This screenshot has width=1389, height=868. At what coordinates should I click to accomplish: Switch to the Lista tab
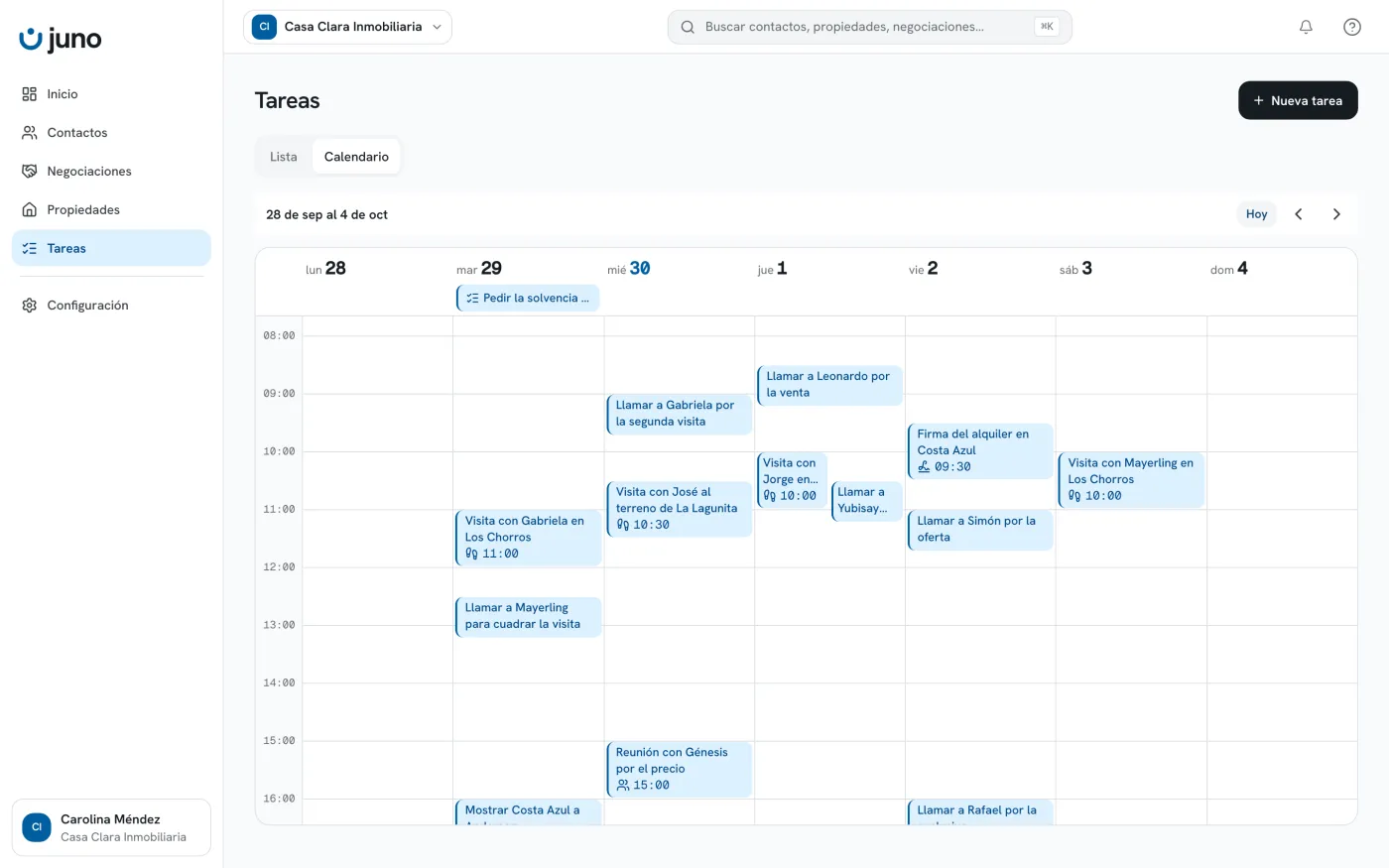click(284, 157)
